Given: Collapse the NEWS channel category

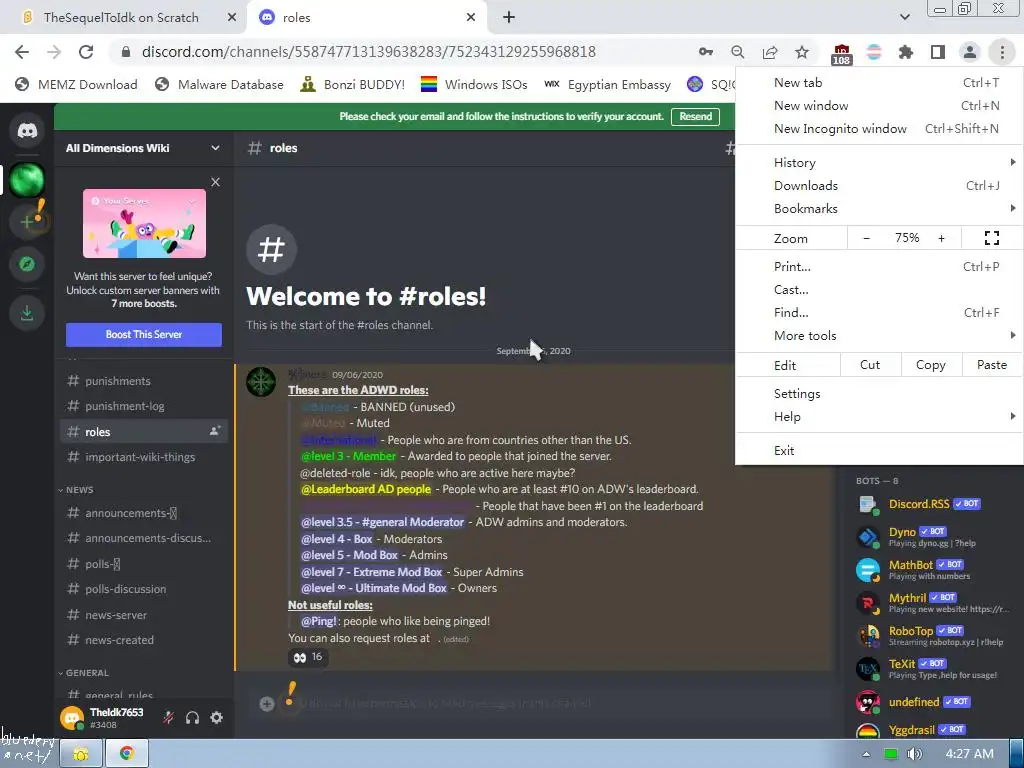Looking at the screenshot, I should pos(76,490).
